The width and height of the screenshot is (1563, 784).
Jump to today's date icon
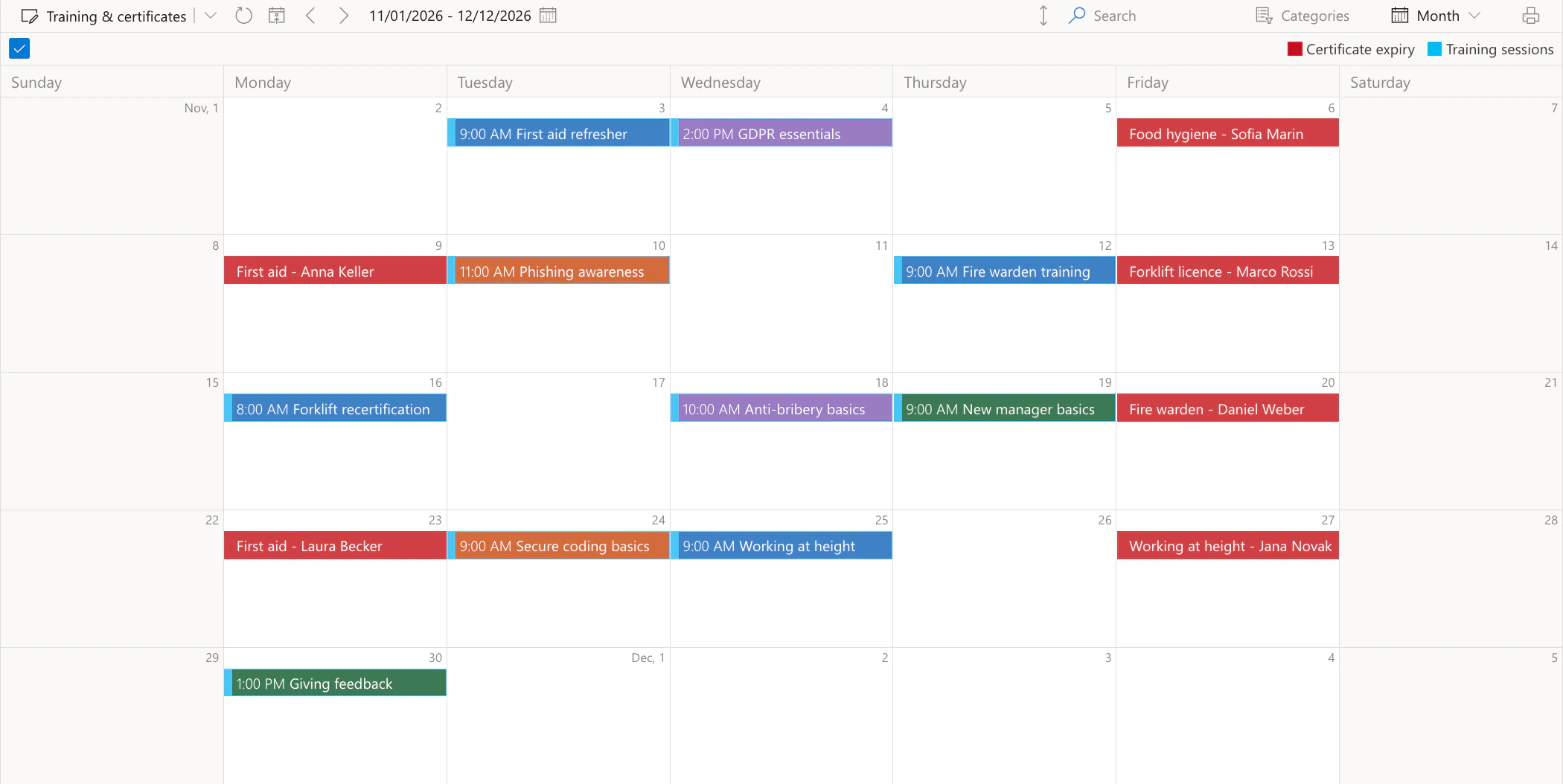point(277,16)
